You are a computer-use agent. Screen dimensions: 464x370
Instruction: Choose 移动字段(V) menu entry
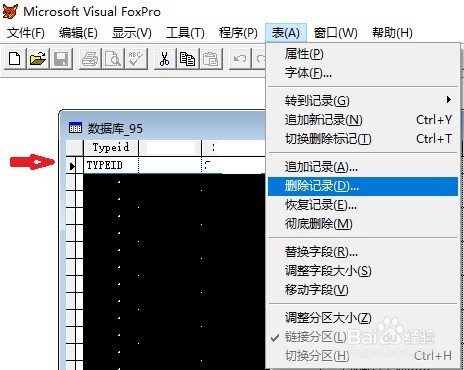pyautogui.click(x=363, y=289)
